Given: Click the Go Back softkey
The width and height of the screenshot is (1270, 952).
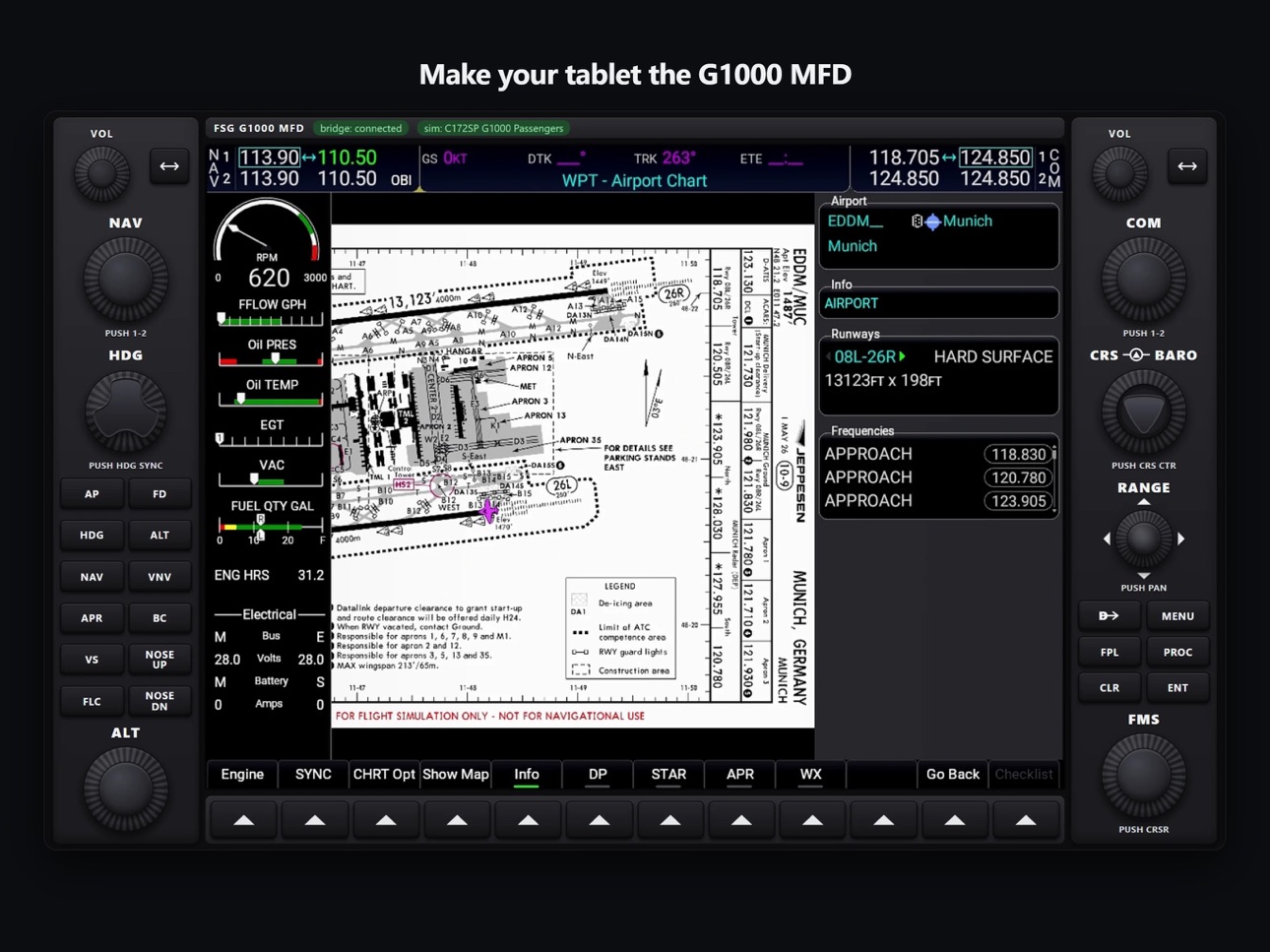Looking at the screenshot, I should point(953,775).
